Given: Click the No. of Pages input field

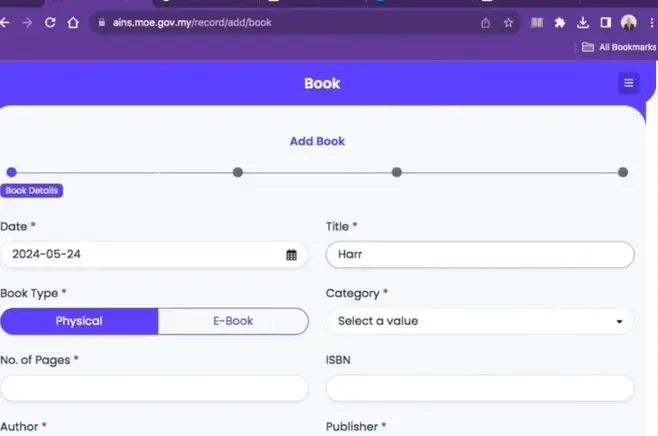Looking at the screenshot, I should [154, 388].
